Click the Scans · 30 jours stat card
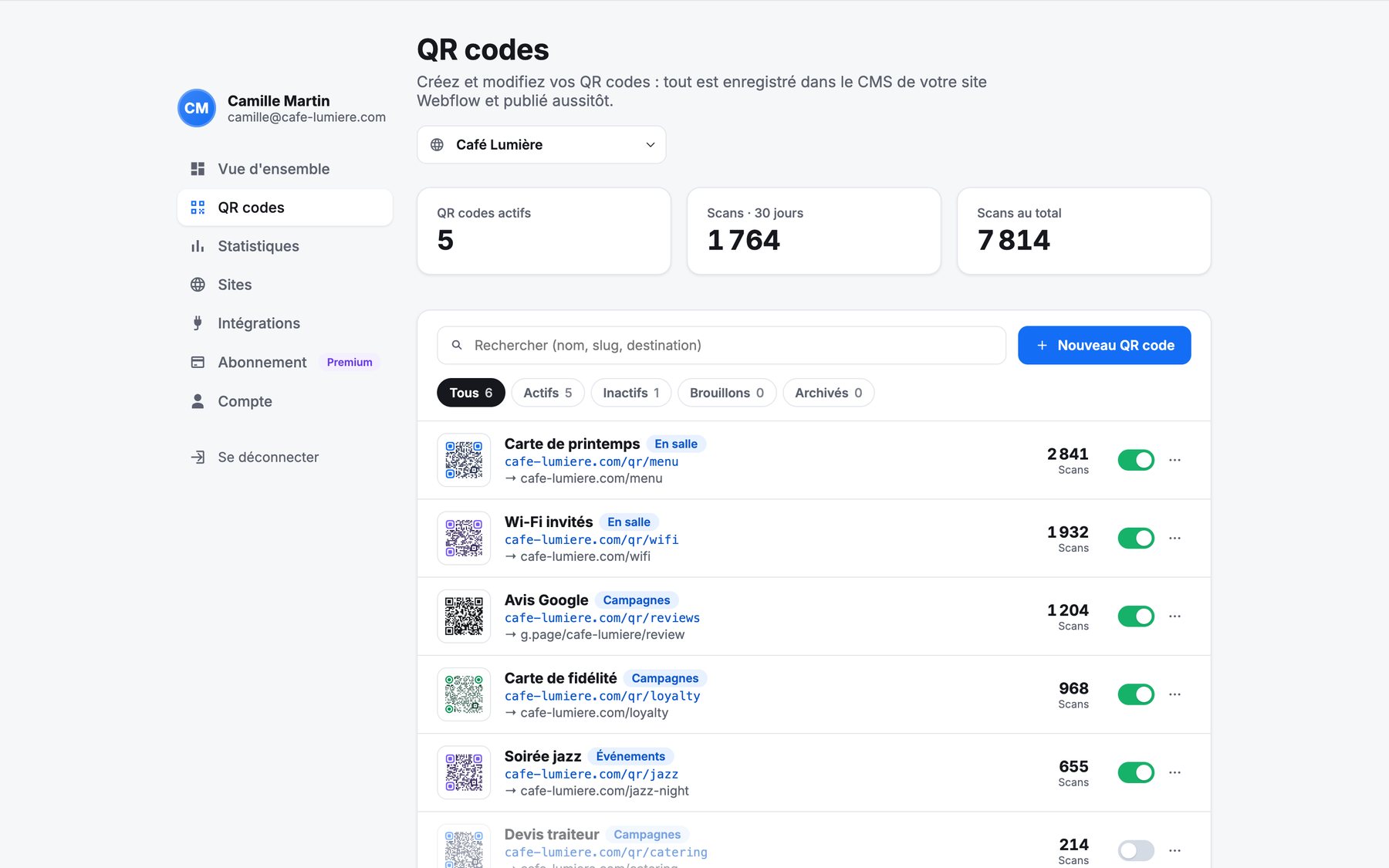Image resolution: width=1389 pixels, height=868 pixels. click(814, 231)
